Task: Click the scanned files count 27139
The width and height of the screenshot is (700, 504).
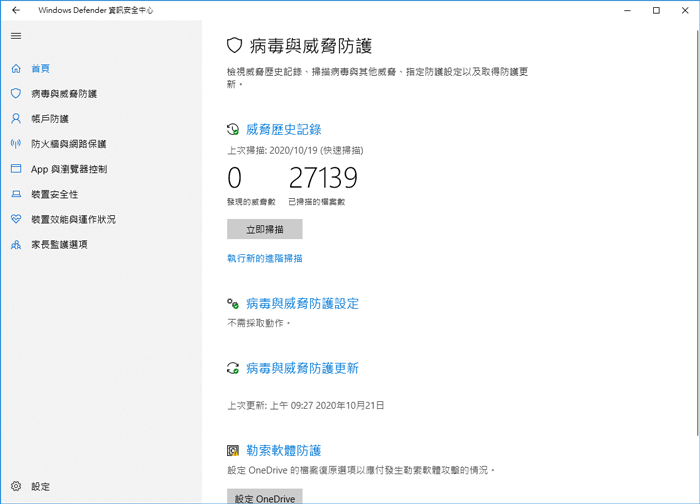Action: pyautogui.click(x=323, y=178)
